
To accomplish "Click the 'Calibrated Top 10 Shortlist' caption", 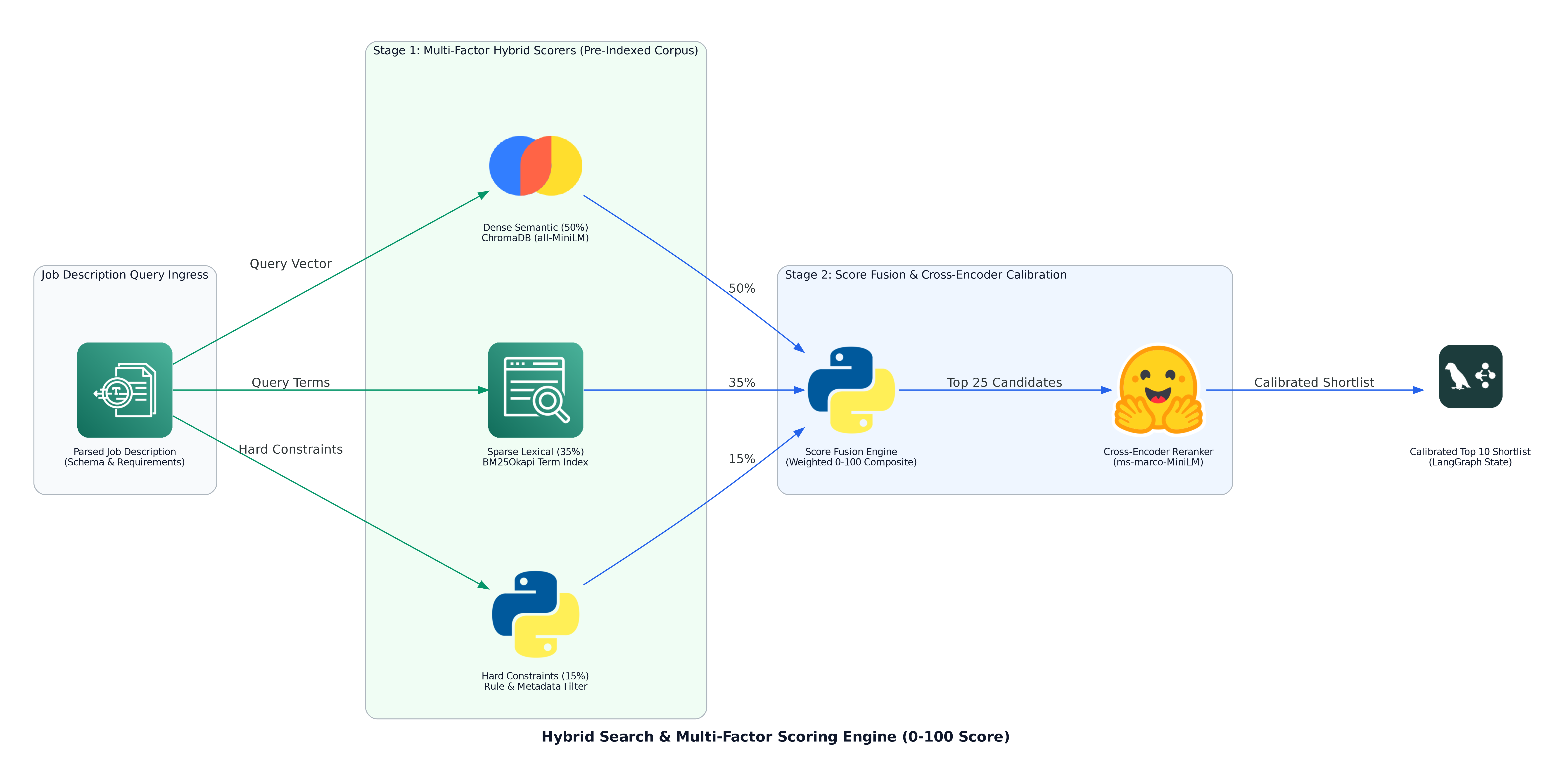I will coord(1470,452).
